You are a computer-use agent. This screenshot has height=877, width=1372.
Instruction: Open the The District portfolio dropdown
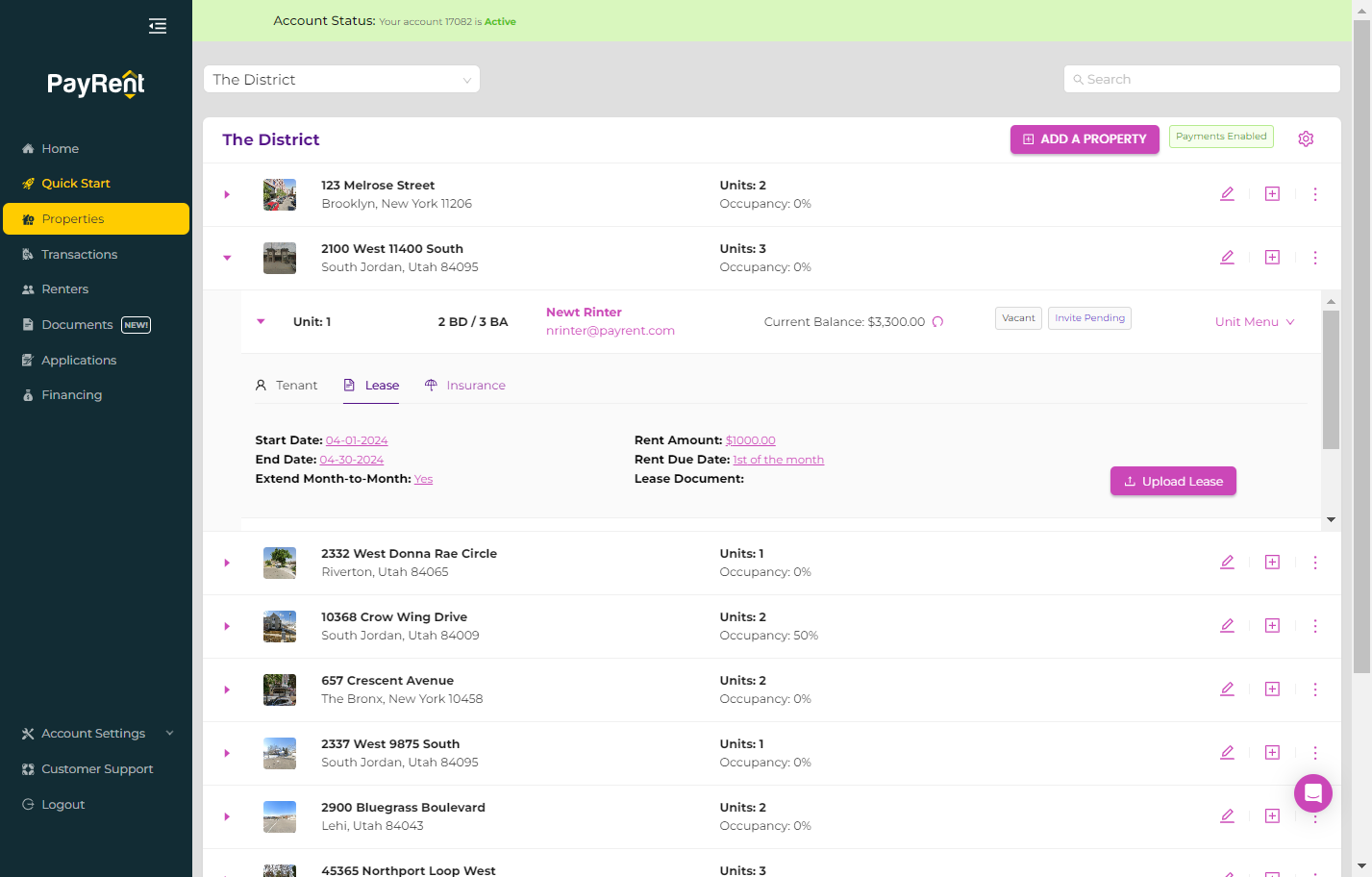click(x=341, y=79)
